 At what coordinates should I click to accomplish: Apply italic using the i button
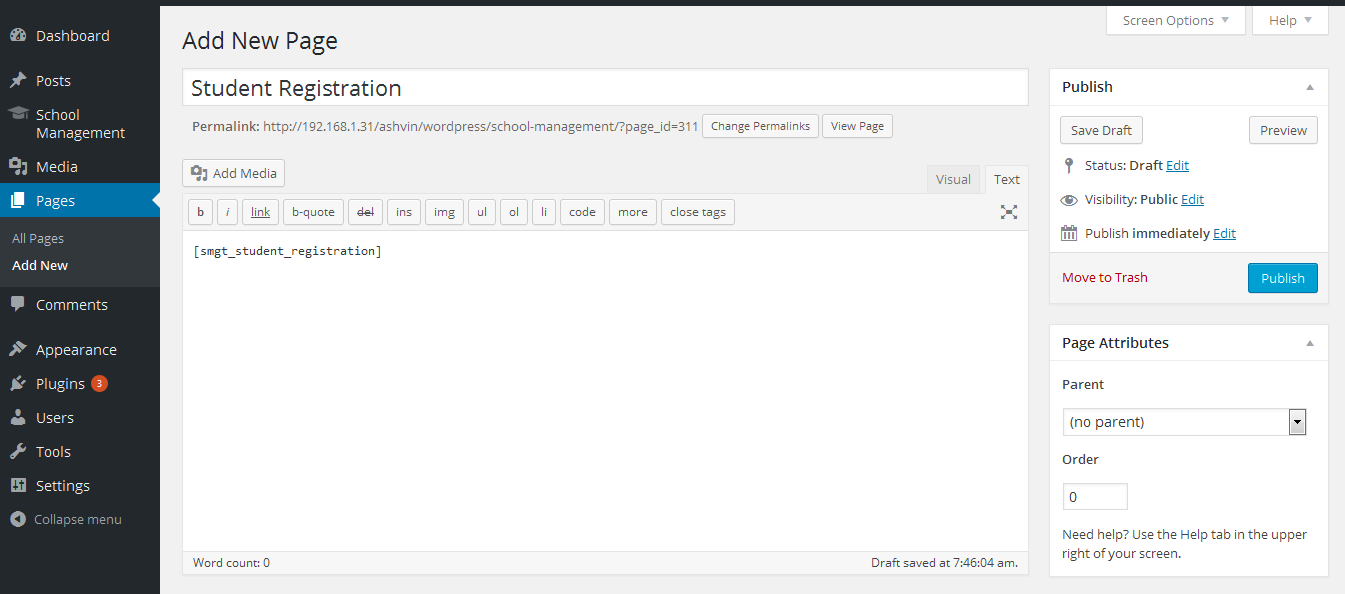(x=227, y=211)
